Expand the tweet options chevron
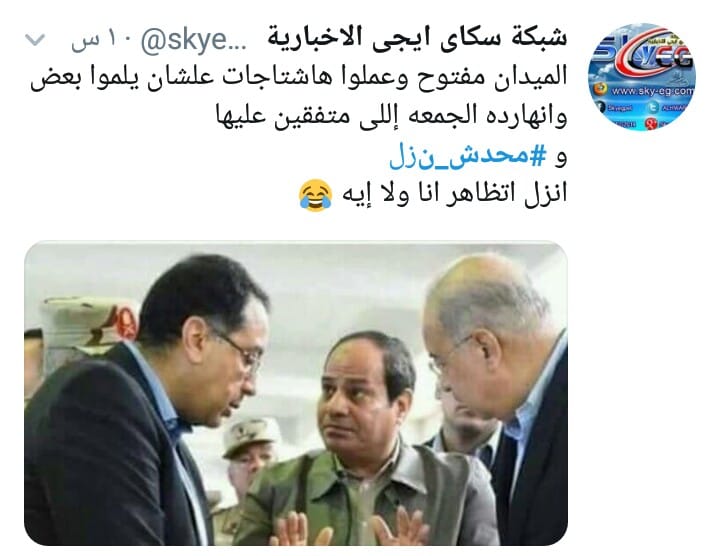Screen dimensions: 720x556 click(35, 40)
